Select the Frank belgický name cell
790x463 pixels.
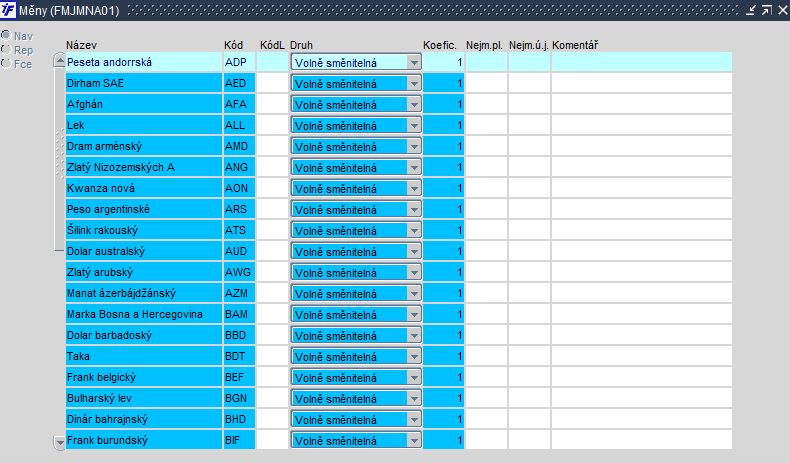pos(144,377)
